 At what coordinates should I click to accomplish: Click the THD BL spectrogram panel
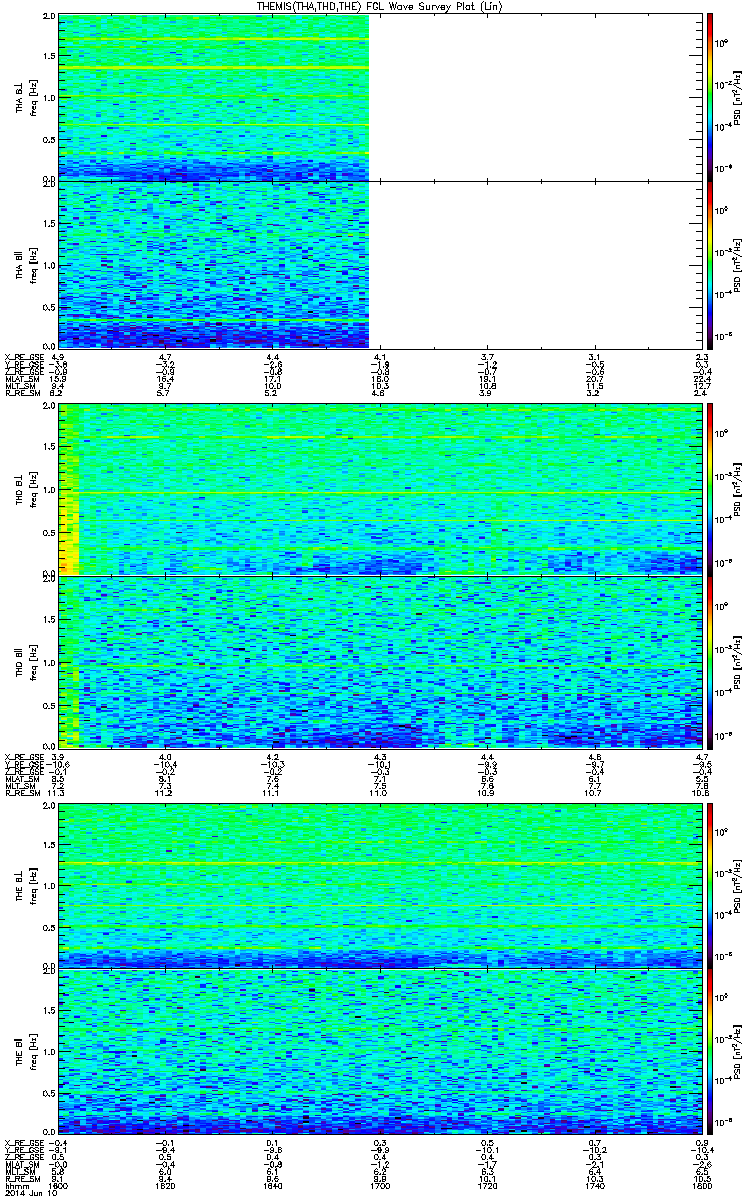click(x=378, y=489)
